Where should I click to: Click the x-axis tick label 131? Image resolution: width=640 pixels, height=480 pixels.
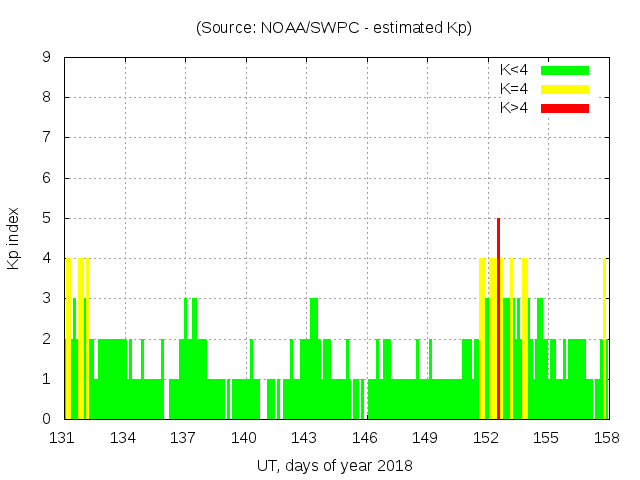[x=63, y=438]
